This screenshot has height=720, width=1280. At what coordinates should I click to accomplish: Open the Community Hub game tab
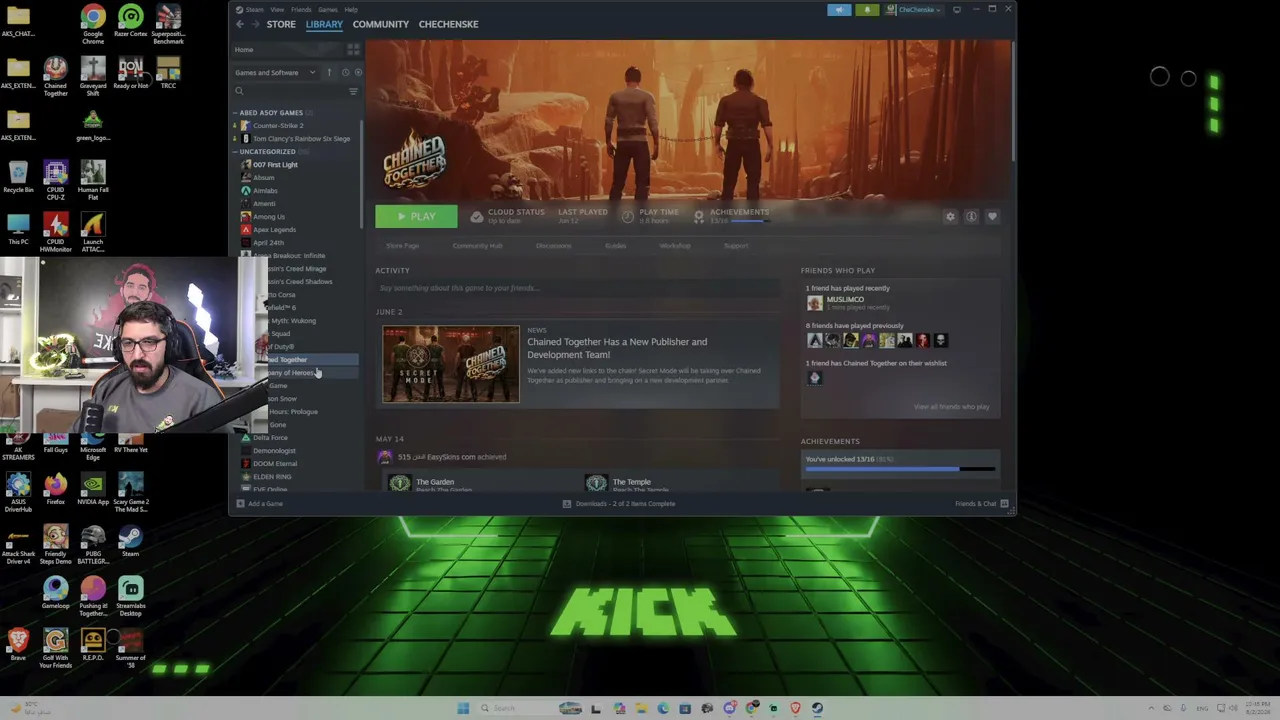pos(477,246)
